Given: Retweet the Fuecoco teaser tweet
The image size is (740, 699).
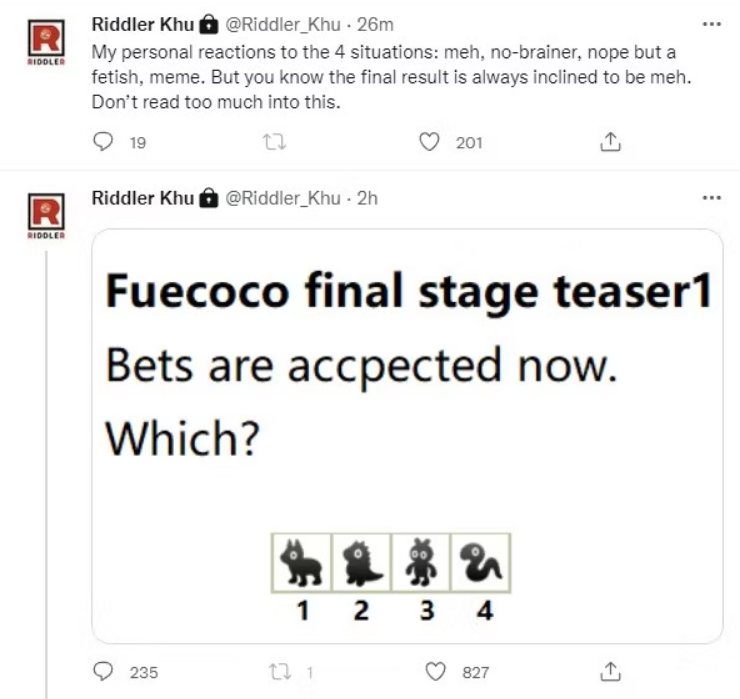Looking at the screenshot, I should (x=266, y=673).
